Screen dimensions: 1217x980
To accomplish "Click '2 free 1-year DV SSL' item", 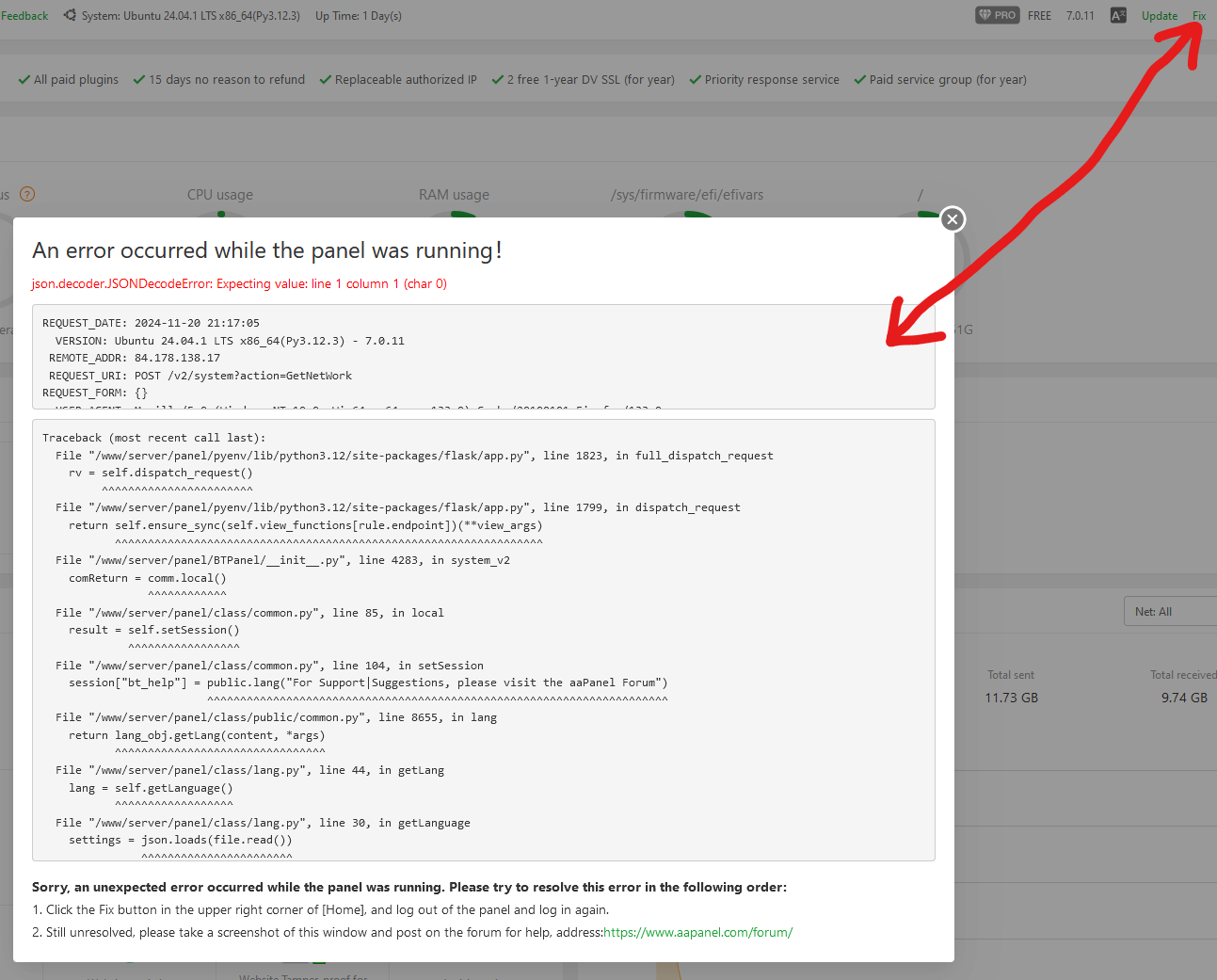I will 584,80.
